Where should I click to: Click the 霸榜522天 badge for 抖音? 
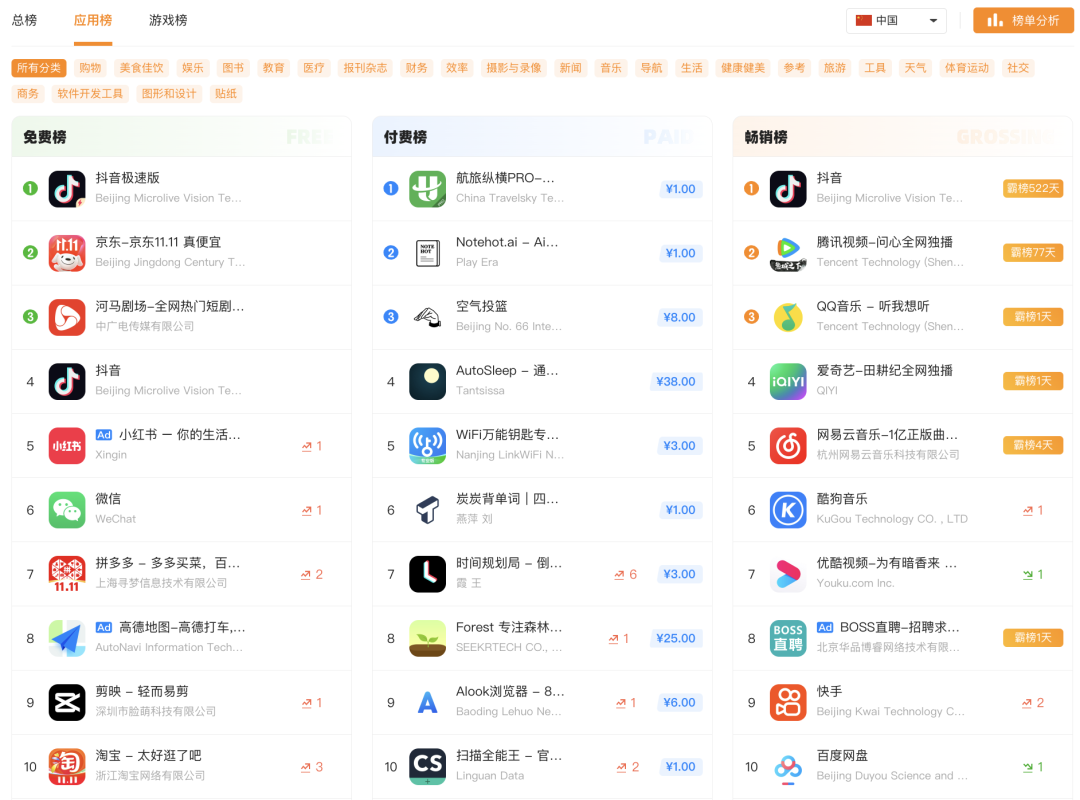1032,188
